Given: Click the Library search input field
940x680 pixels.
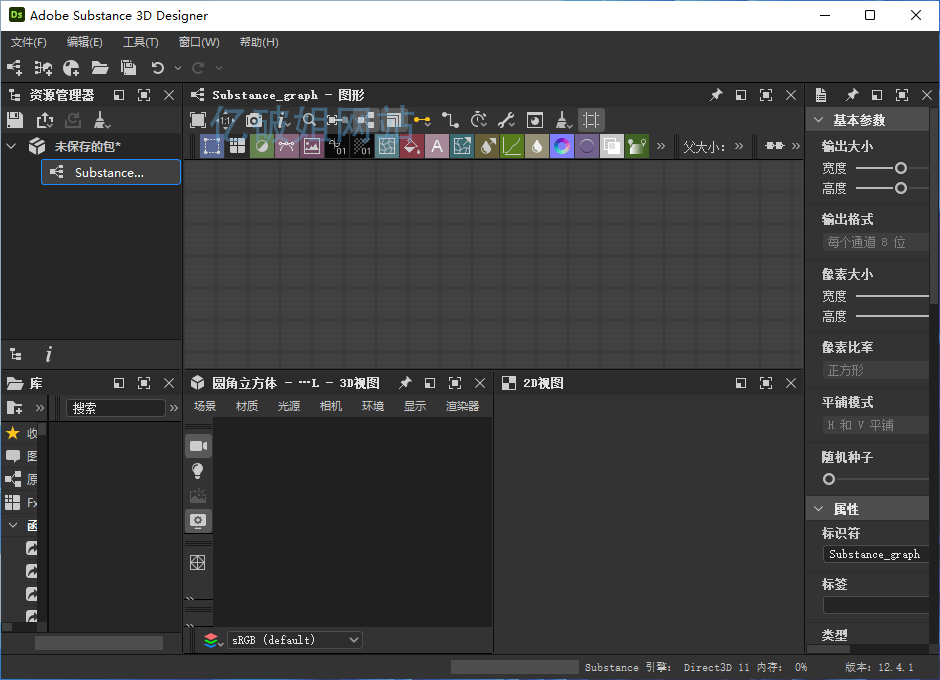Looking at the screenshot, I should [x=115, y=408].
